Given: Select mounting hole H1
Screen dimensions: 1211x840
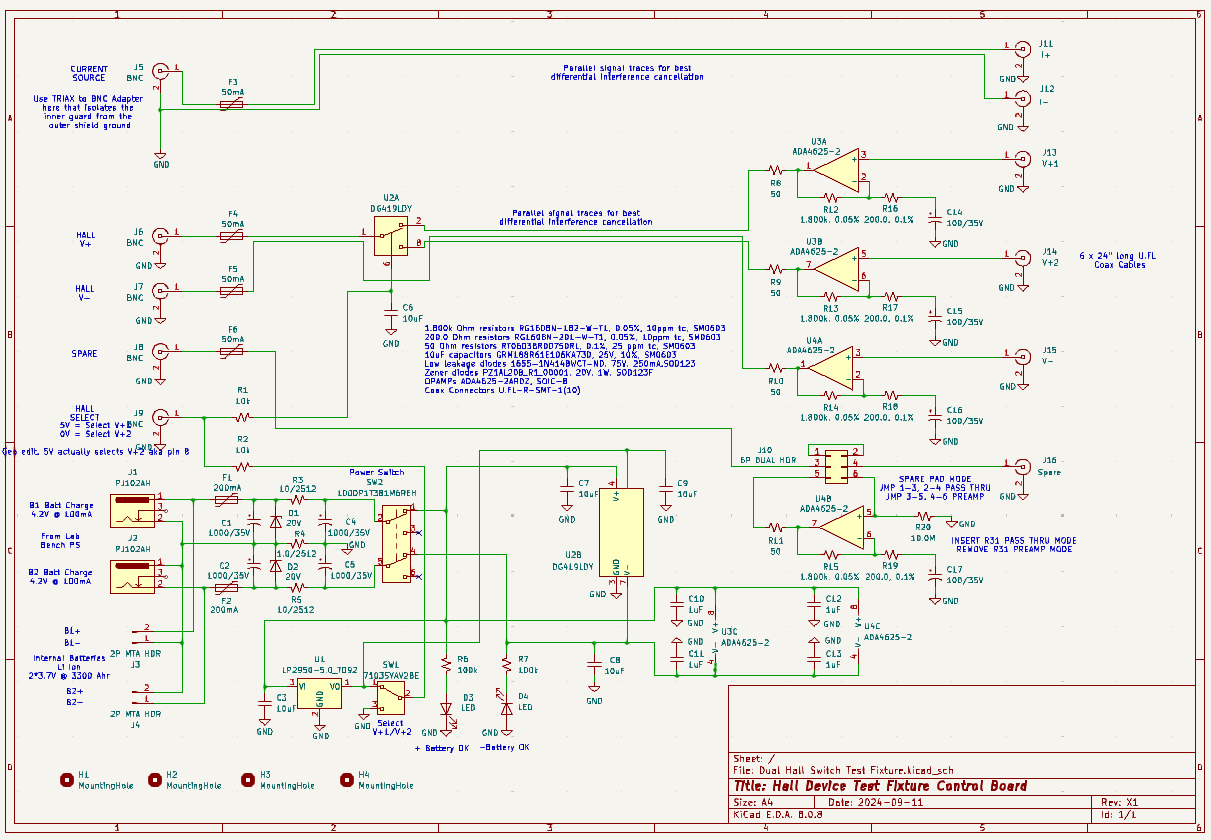Looking at the screenshot, I should [x=68, y=779].
